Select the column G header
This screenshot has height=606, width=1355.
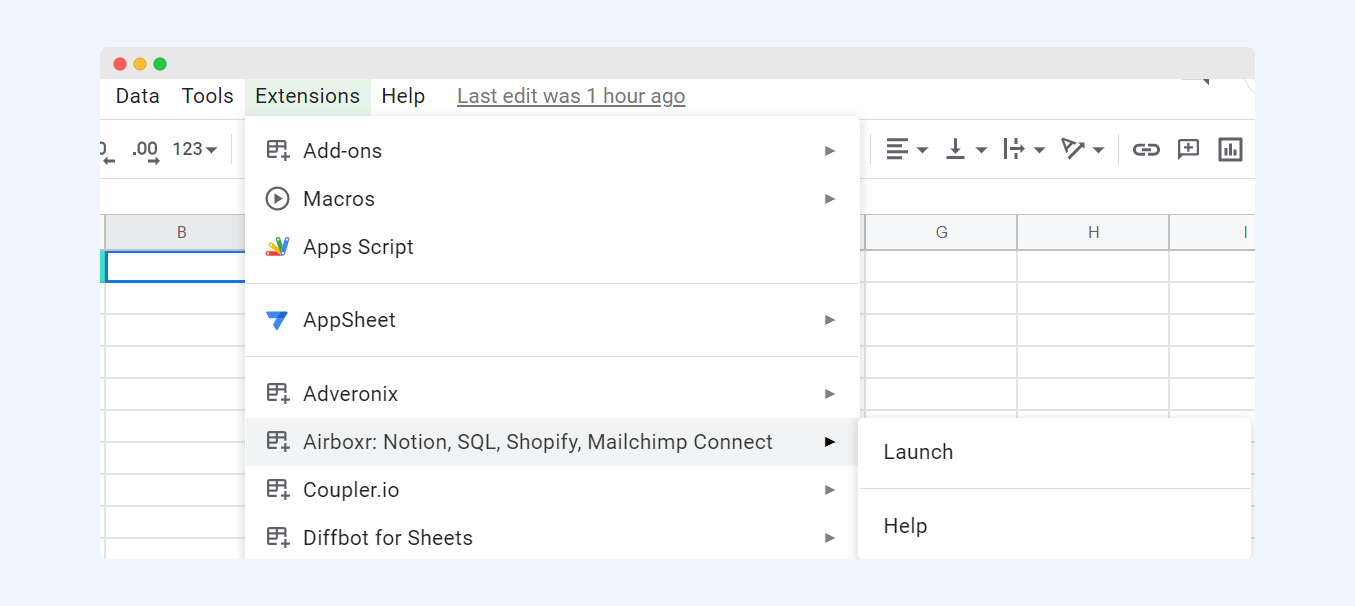tap(941, 232)
